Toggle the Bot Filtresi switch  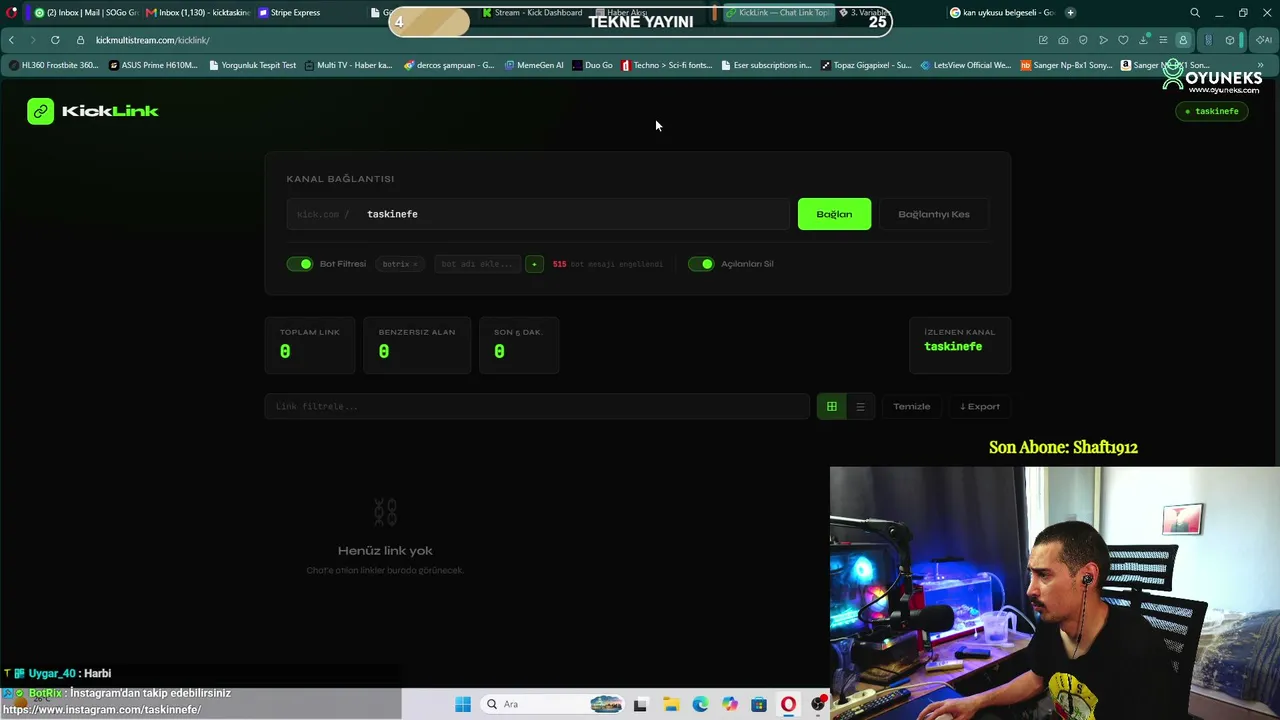point(300,264)
